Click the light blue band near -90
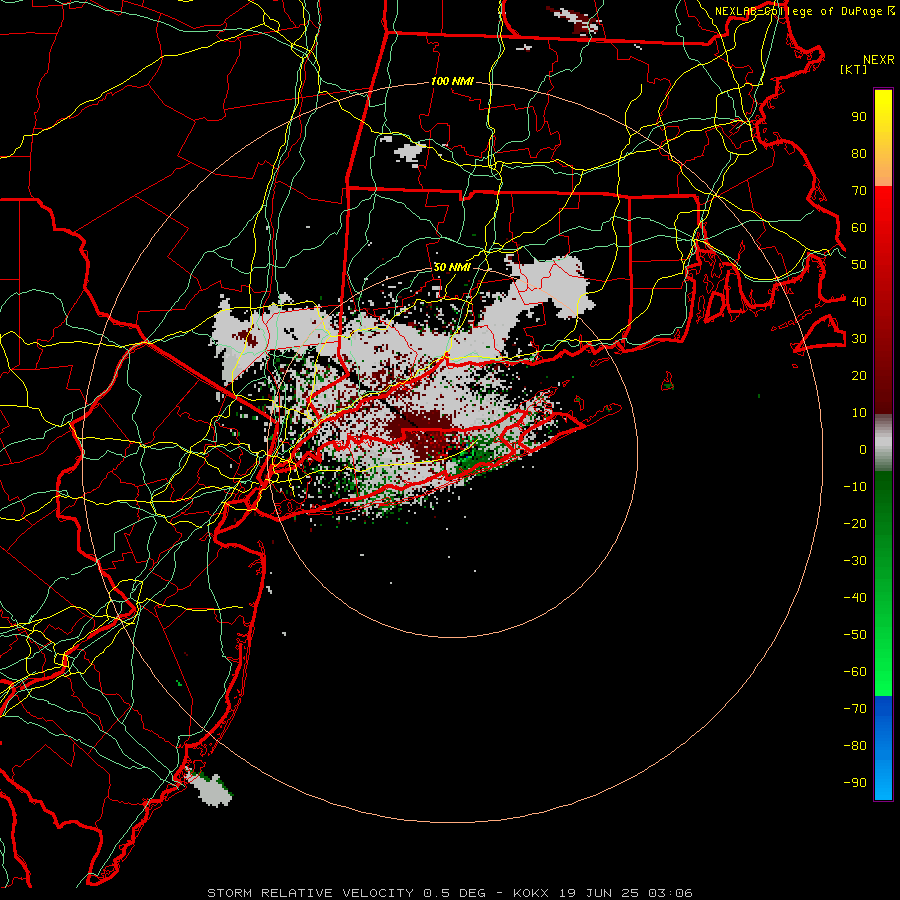The image size is (900, 900). pyautogui.click(x=883, y=781)
